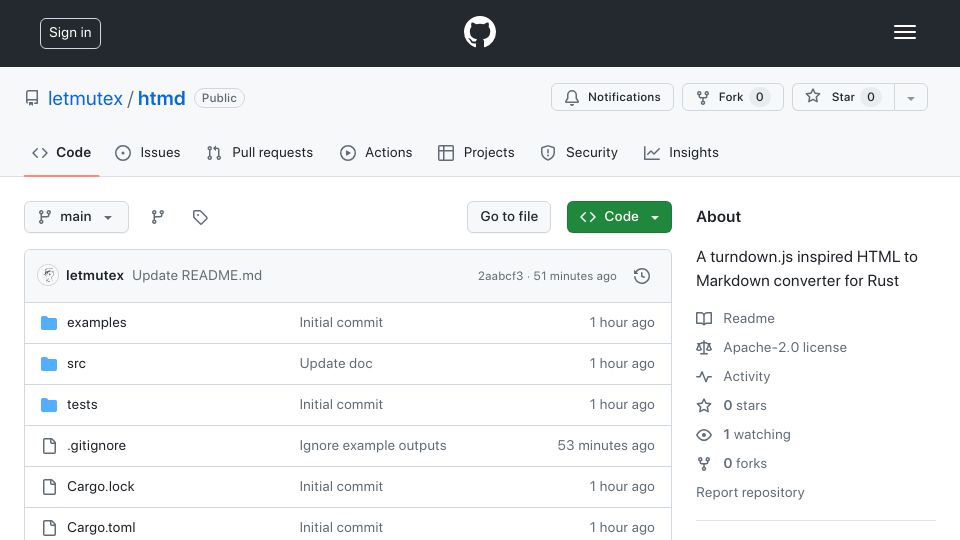Star the htmd repository
This screenshot has height=540, width=960.
[x=843, y=97]
